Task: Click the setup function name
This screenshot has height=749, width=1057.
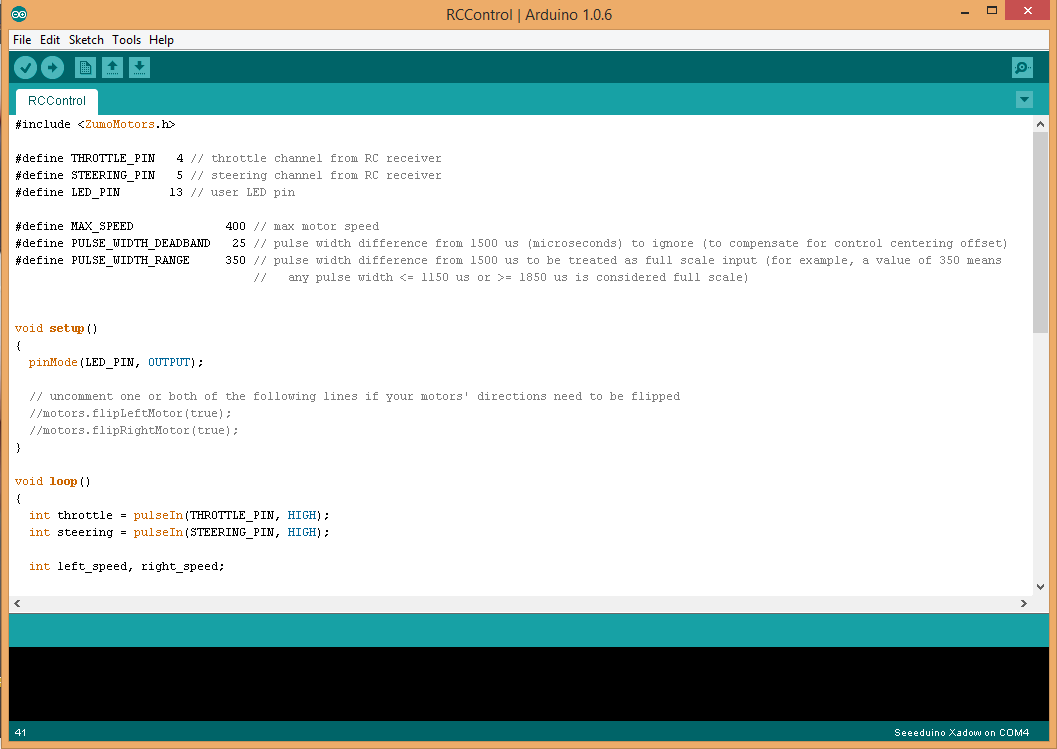Action: 67,328
